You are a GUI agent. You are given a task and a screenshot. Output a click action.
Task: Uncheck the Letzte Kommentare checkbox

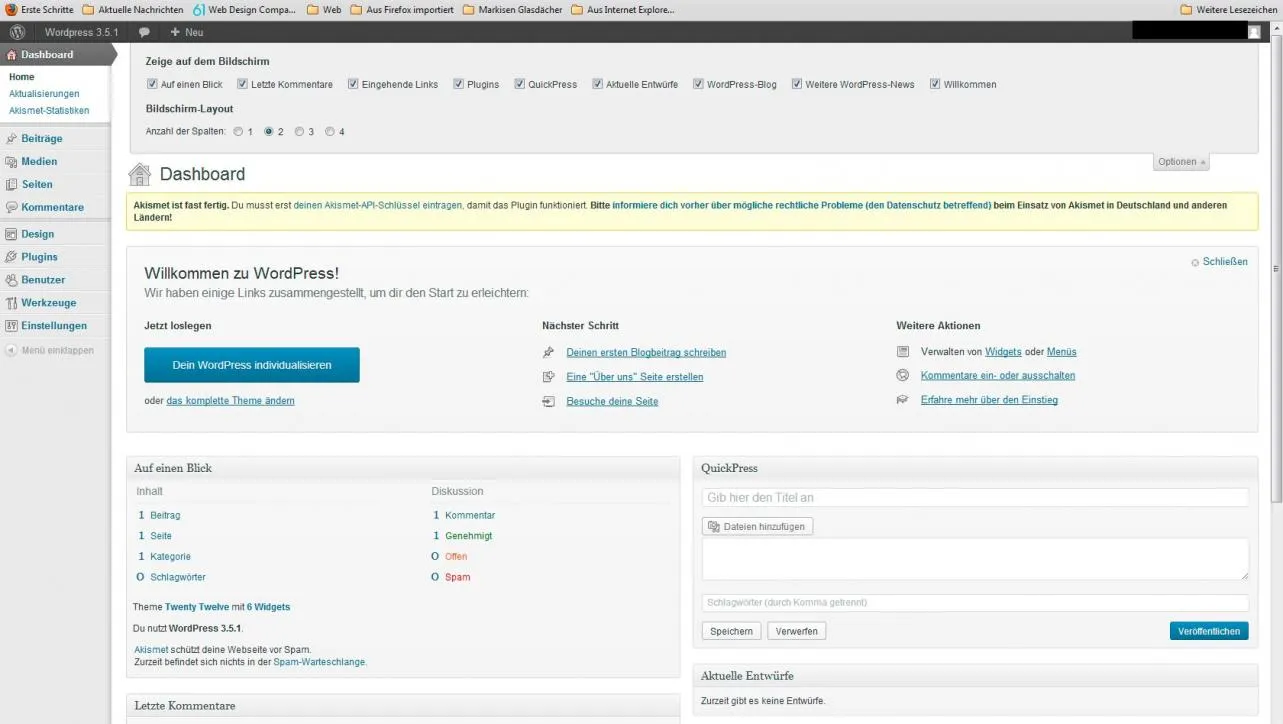click(242, 84)
